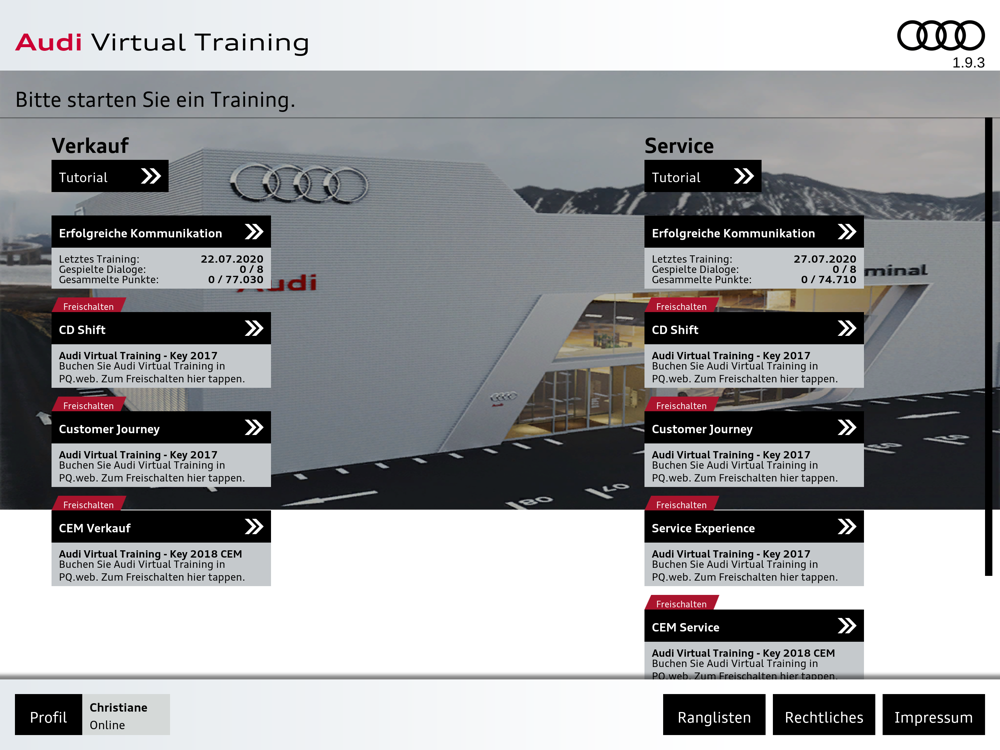The height and width of the screenshot is (750, 1000).
Task: Select the CEM Verkauf training
Action: coord(161,527)
